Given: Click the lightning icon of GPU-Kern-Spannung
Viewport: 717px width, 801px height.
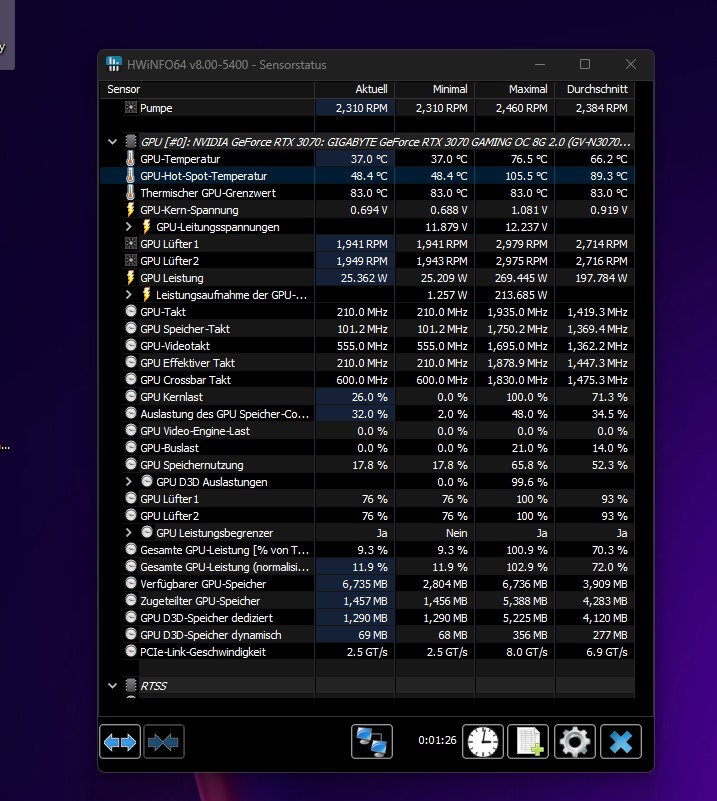Looking at the screenshot, I should pyautogui.click(x=130, y=209).
